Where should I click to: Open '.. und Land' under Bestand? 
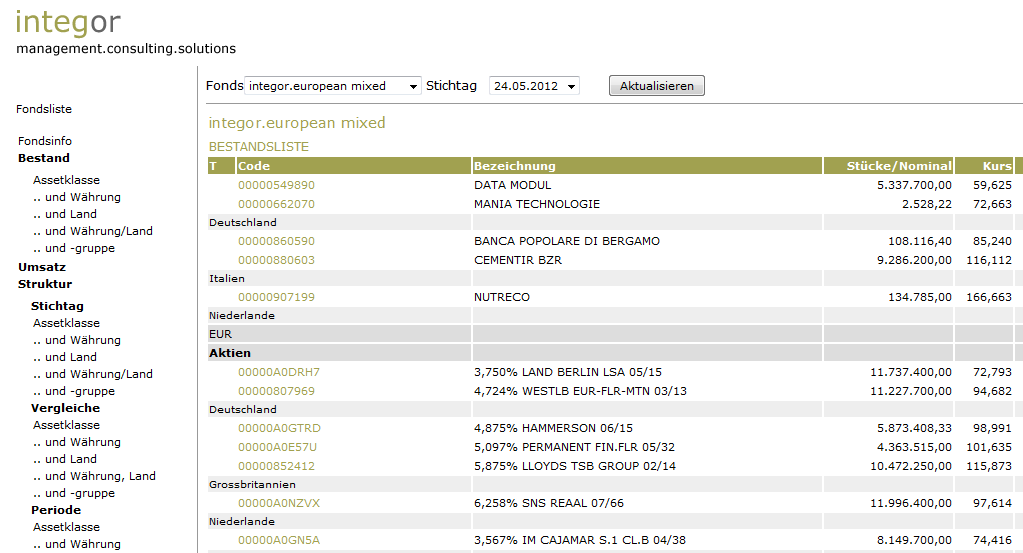65,214
